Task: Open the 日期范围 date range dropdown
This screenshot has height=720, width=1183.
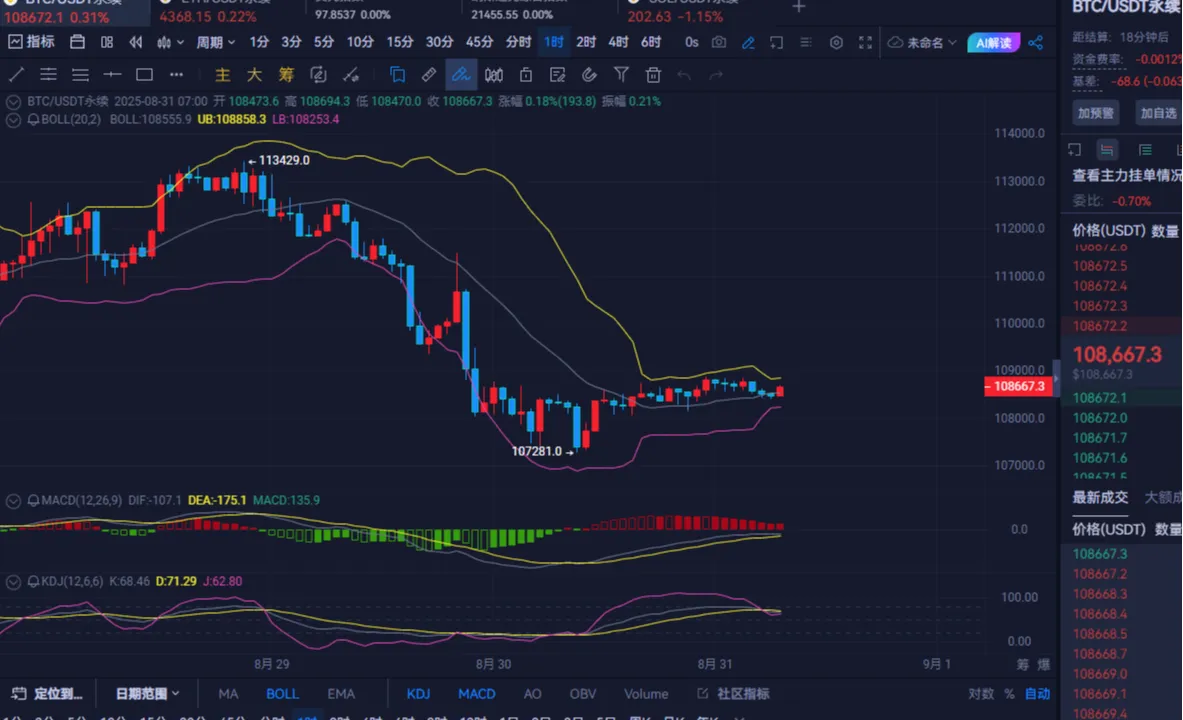Action: click(147, 694)
